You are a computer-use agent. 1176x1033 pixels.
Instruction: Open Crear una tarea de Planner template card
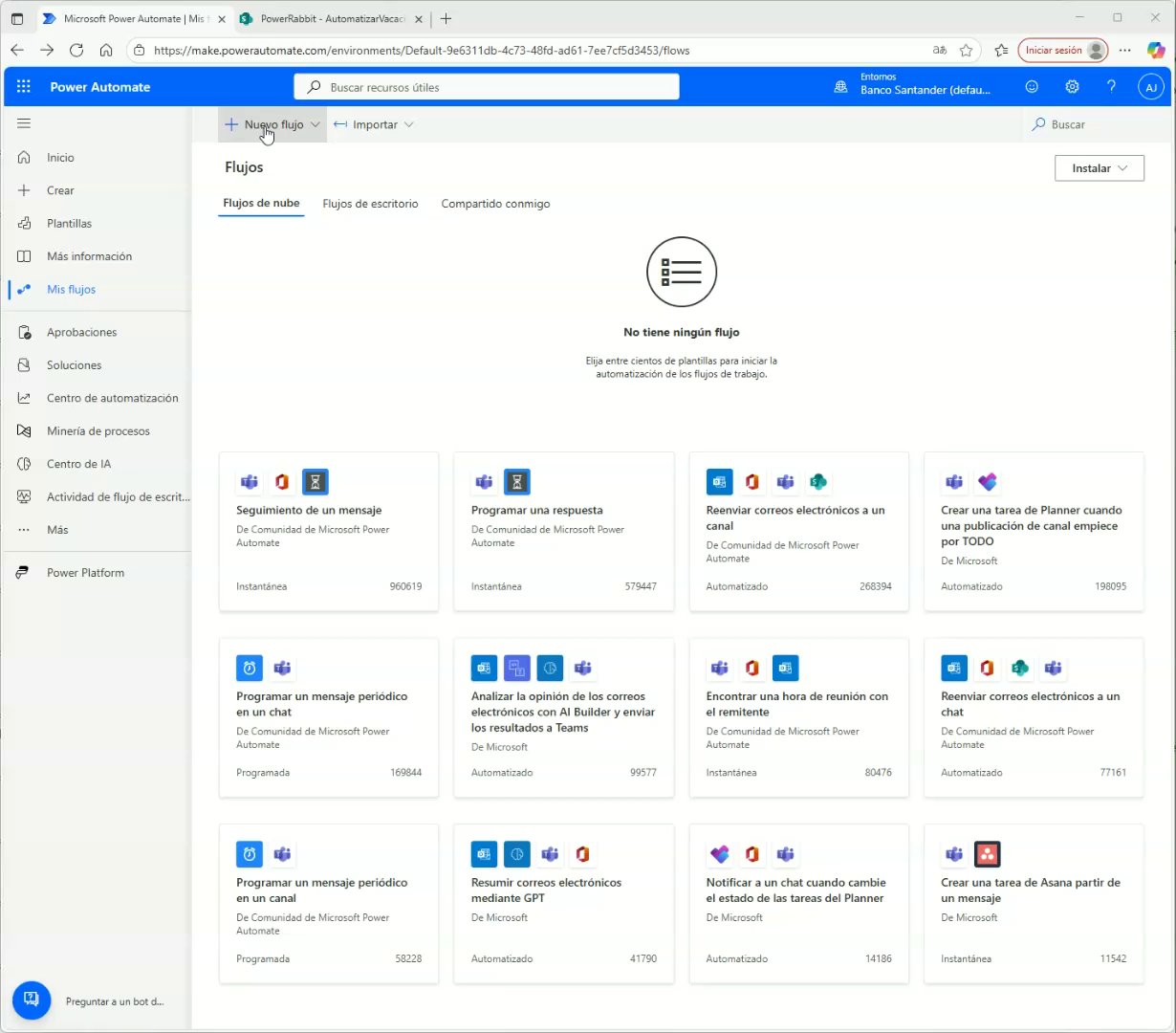1034,532
